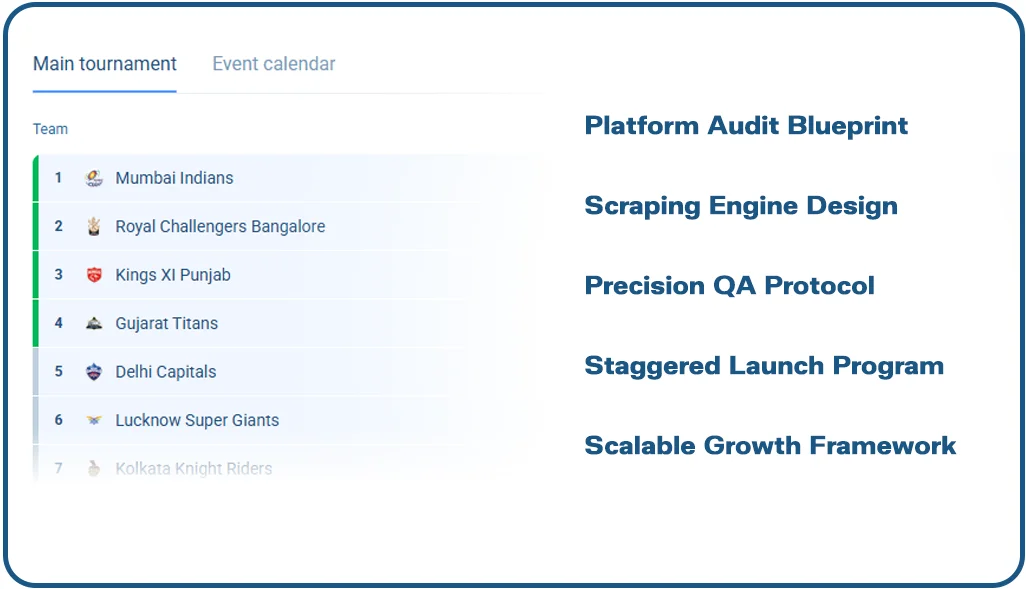Click the Kings XI Punjab logo
The width and height of the screenshot is (1026, 589).
click(x=94, y=275)
